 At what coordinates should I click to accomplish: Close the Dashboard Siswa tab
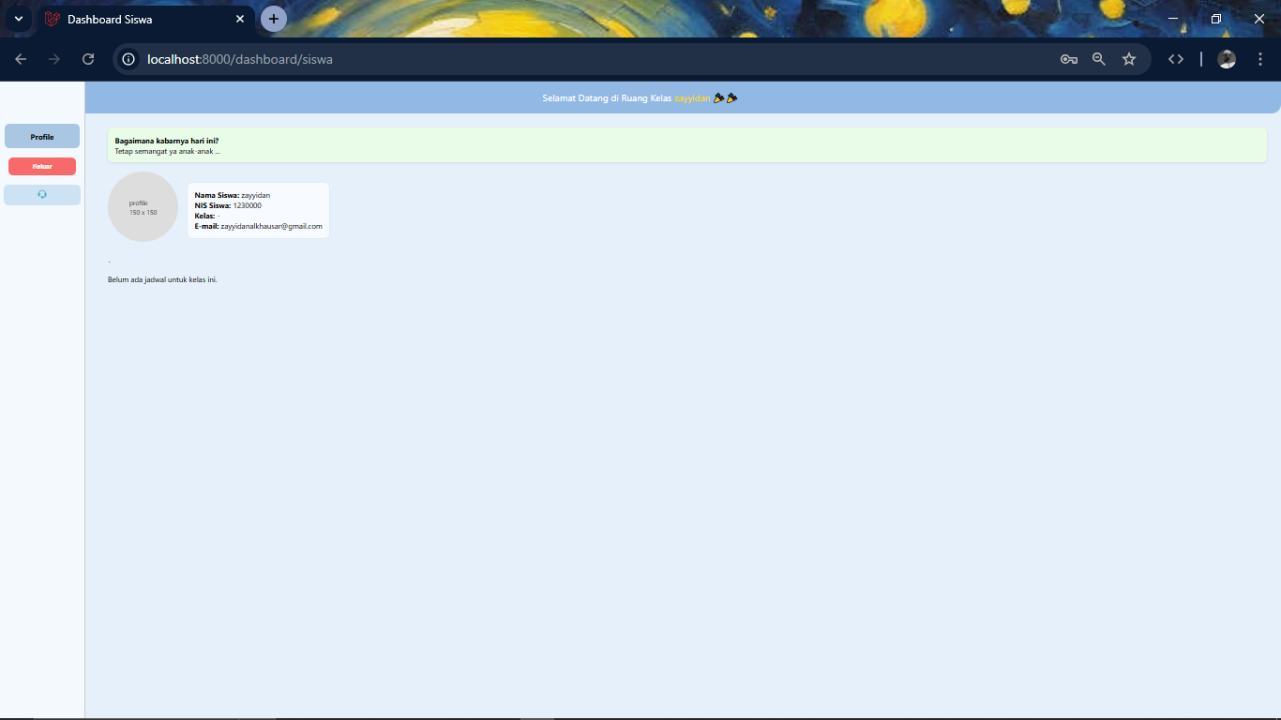[x=240, y=19]
